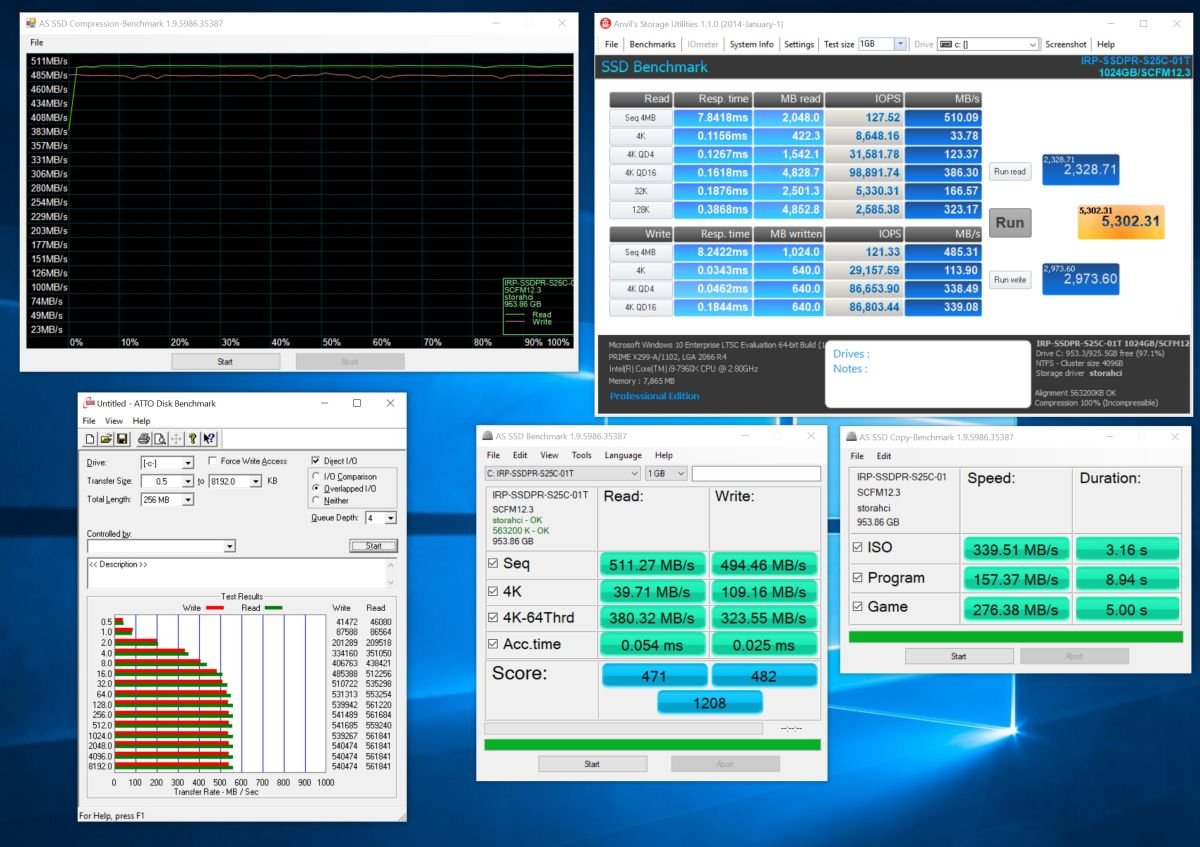The height and width of the screenshot is (847, 1200).
Task: Open the AS SSD drive selector C: IRP-SSDPR-S25C-01T
Action: point(562,473)
